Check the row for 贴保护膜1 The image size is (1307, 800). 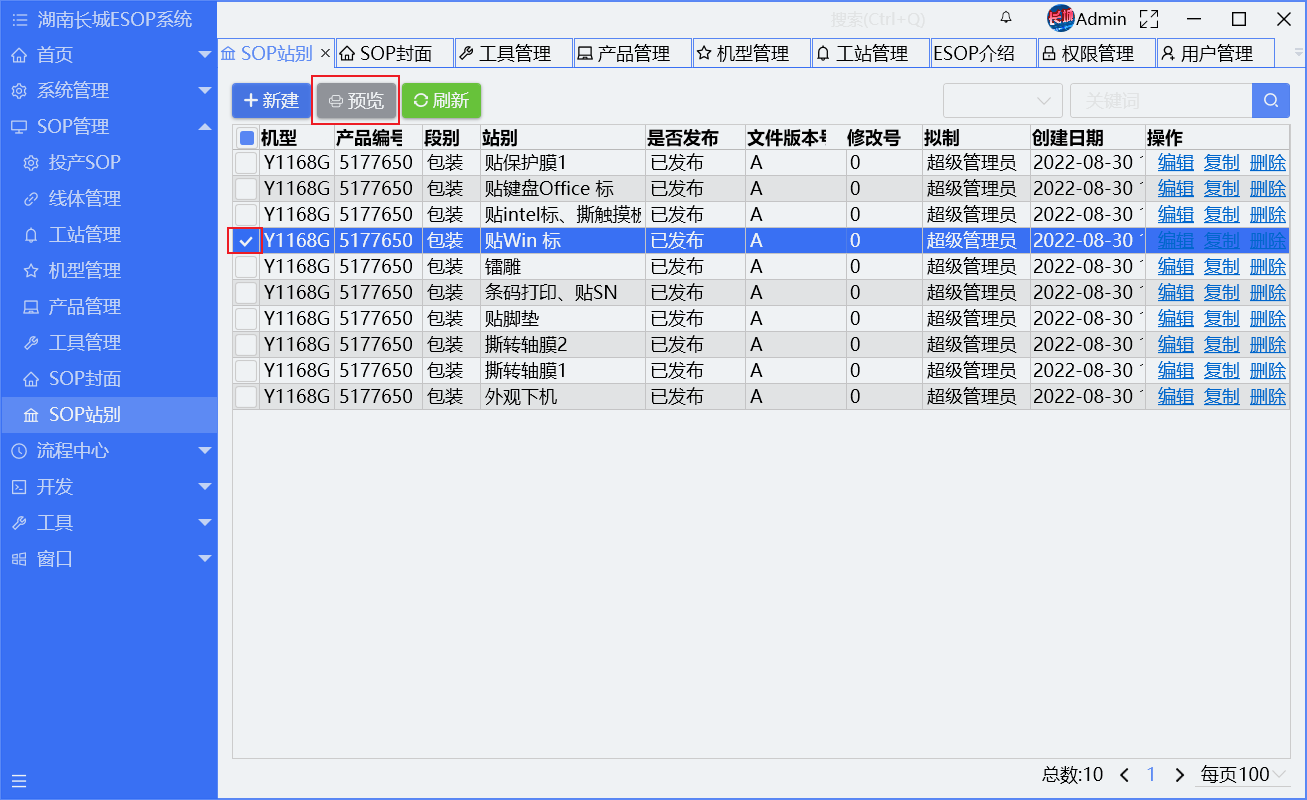point(246,163)
